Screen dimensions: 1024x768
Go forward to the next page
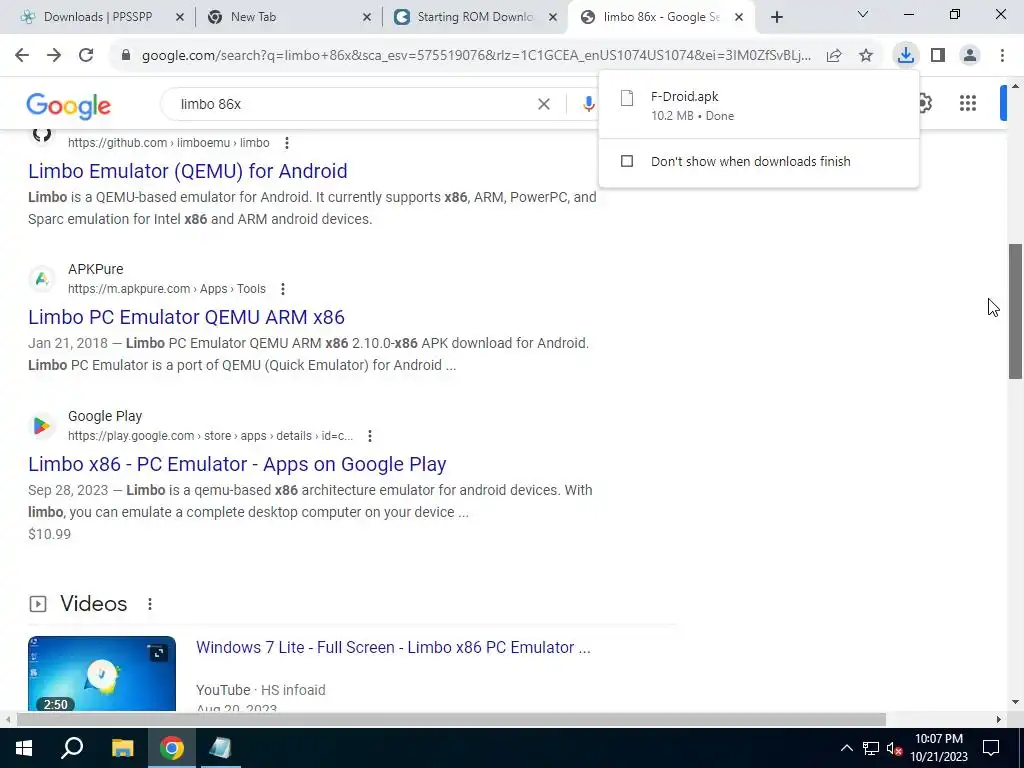point(54,55)
